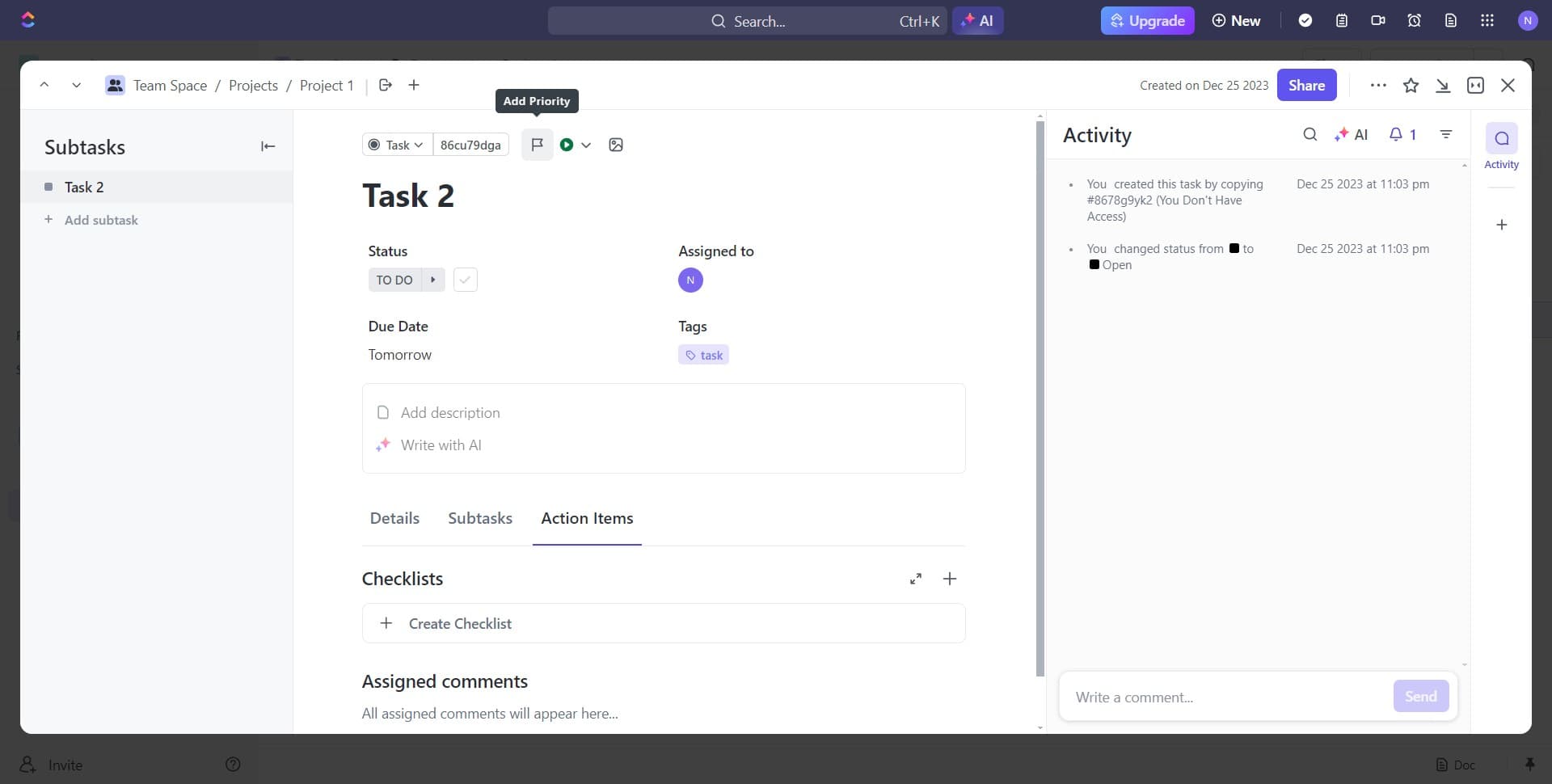Switch to the Subtasks tab

pos(480,518)
